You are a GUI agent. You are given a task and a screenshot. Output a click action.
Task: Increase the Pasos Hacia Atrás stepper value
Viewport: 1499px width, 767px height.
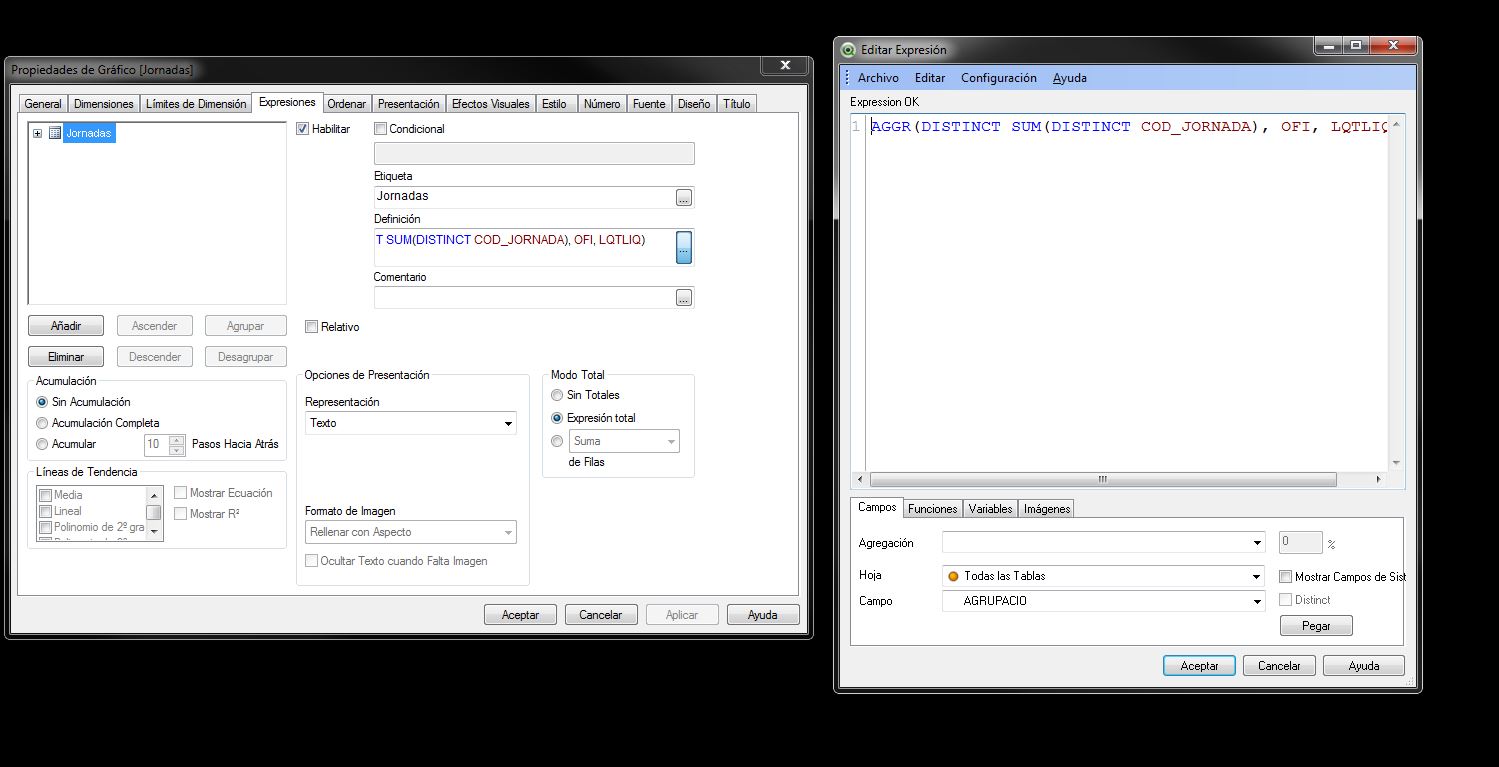177,439
